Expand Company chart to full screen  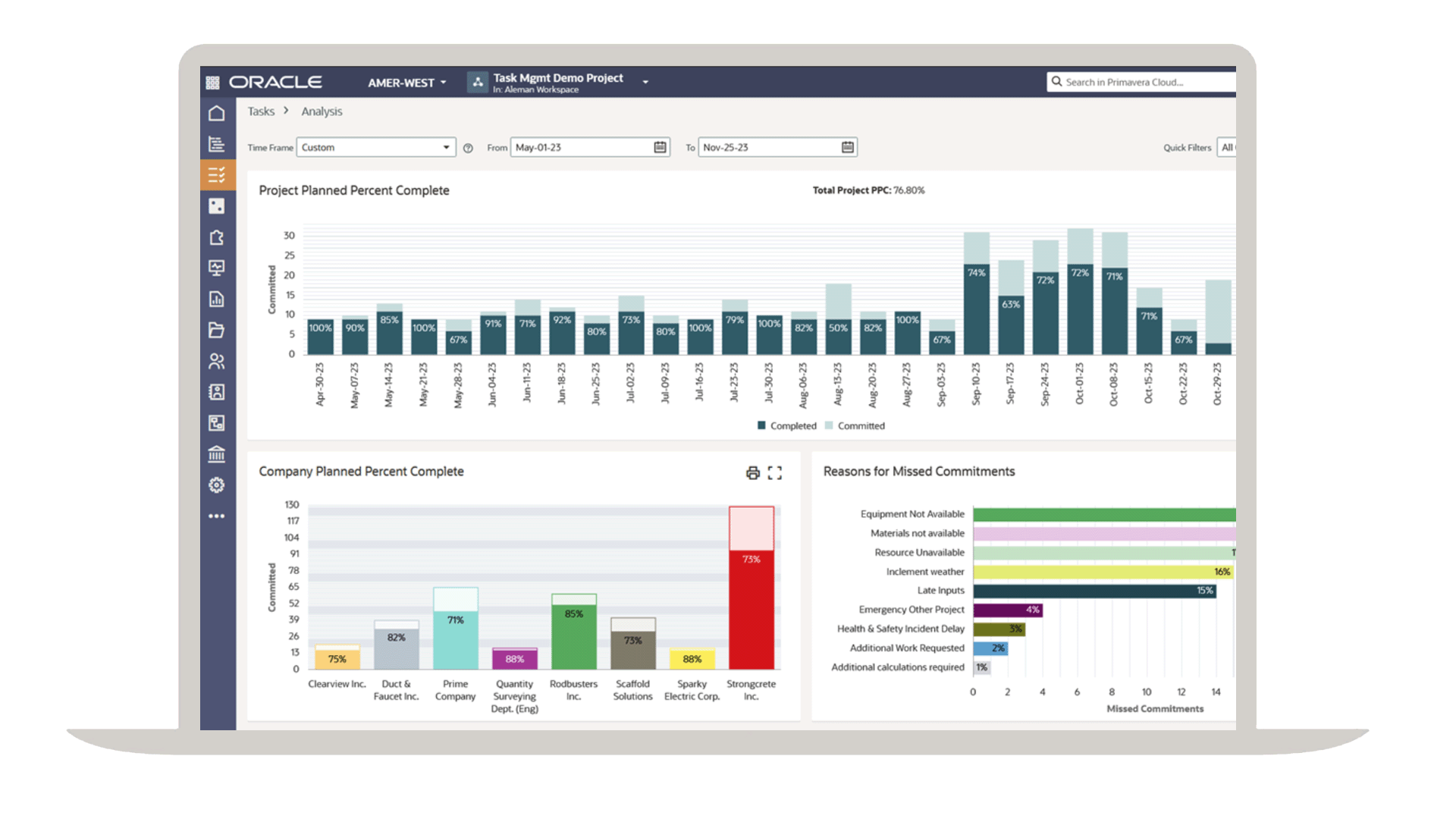(x=774, y=473)
